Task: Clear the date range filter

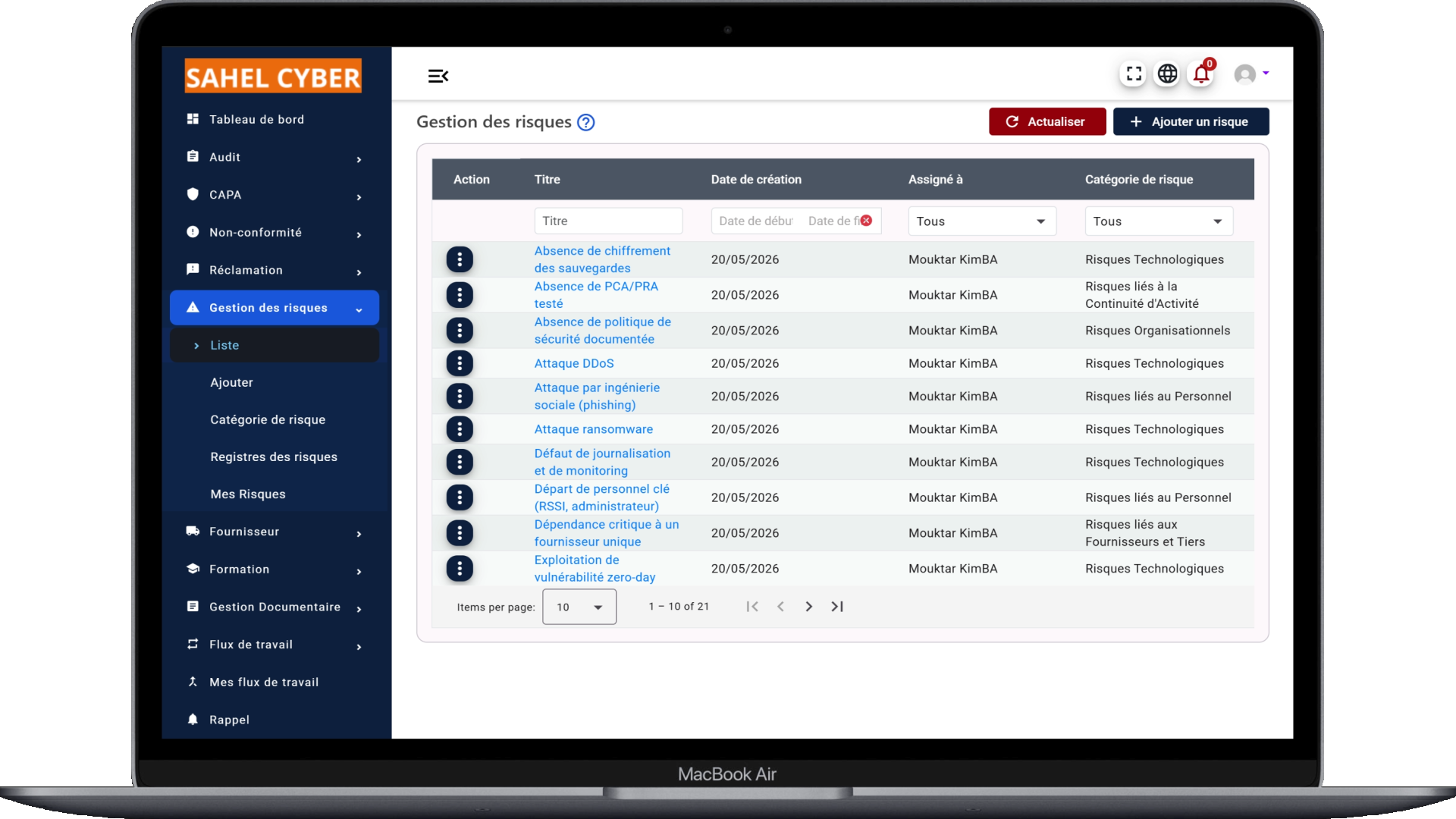Action: click(x=866, y=221)
